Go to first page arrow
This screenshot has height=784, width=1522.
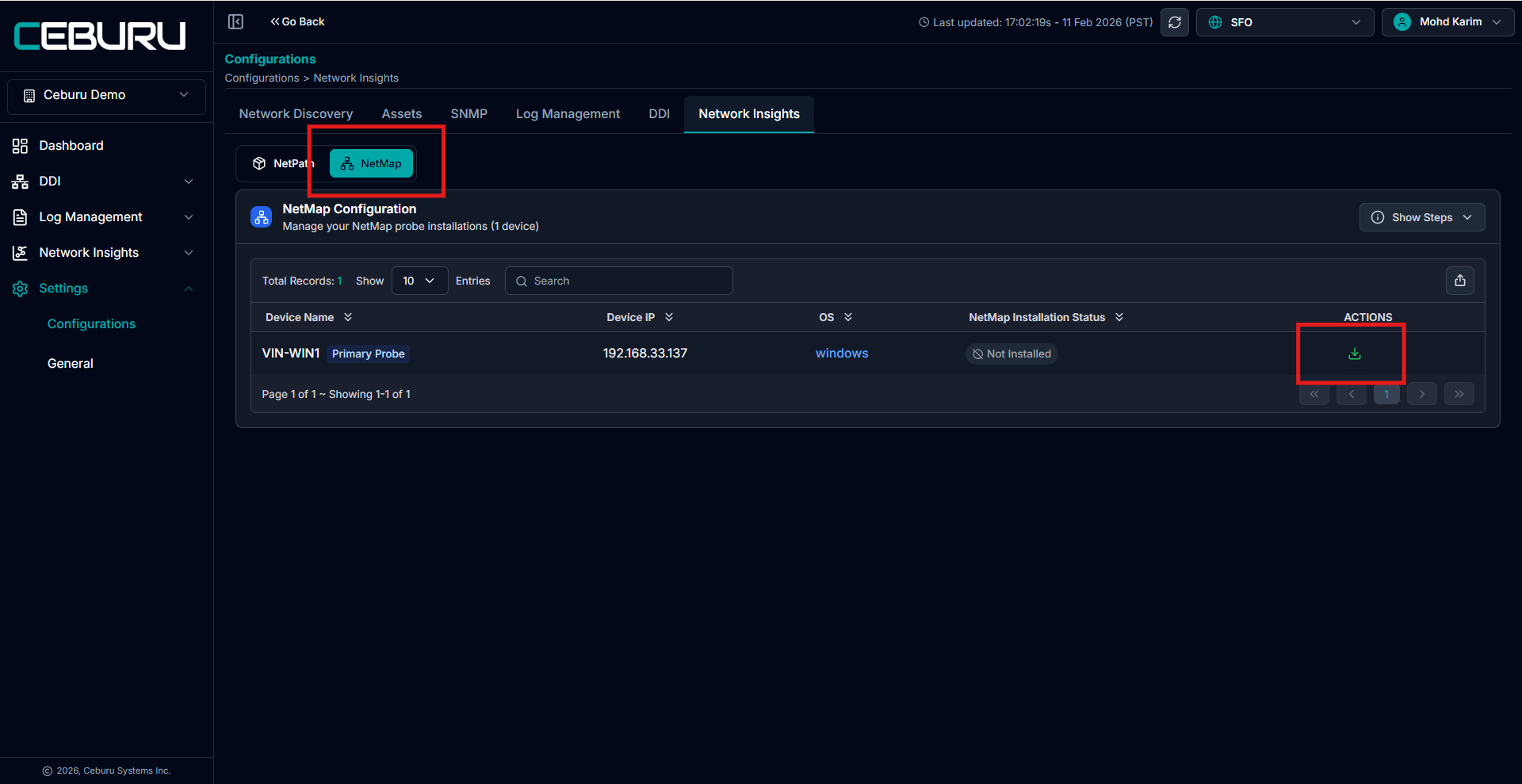tap(1314, 394)
